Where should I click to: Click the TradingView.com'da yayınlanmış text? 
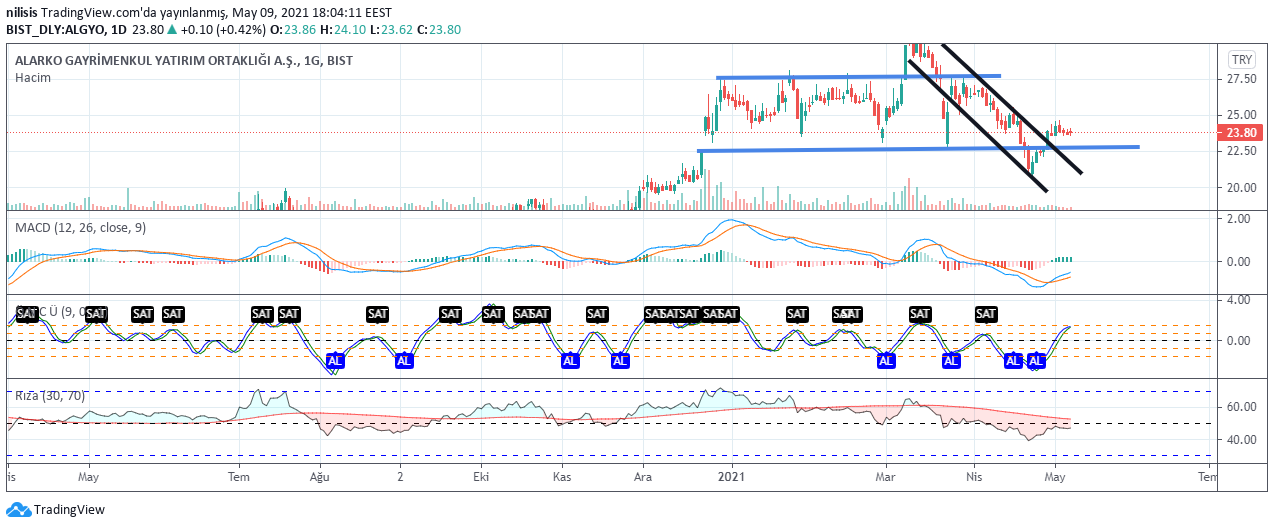133,12
